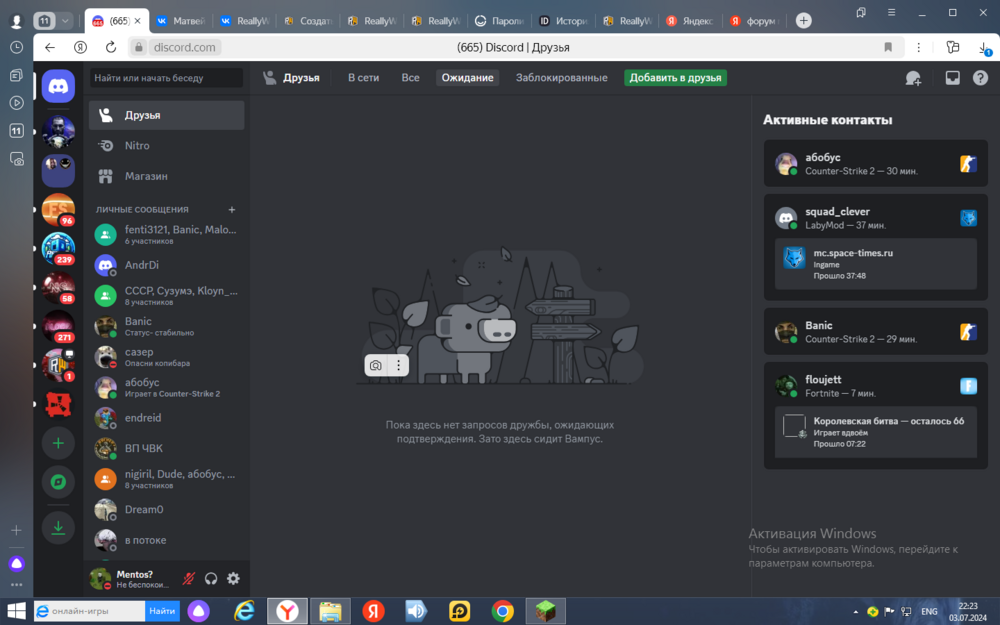
Task: Open the nigiril, Dude group chat
Action: click(x=166, y=479)
